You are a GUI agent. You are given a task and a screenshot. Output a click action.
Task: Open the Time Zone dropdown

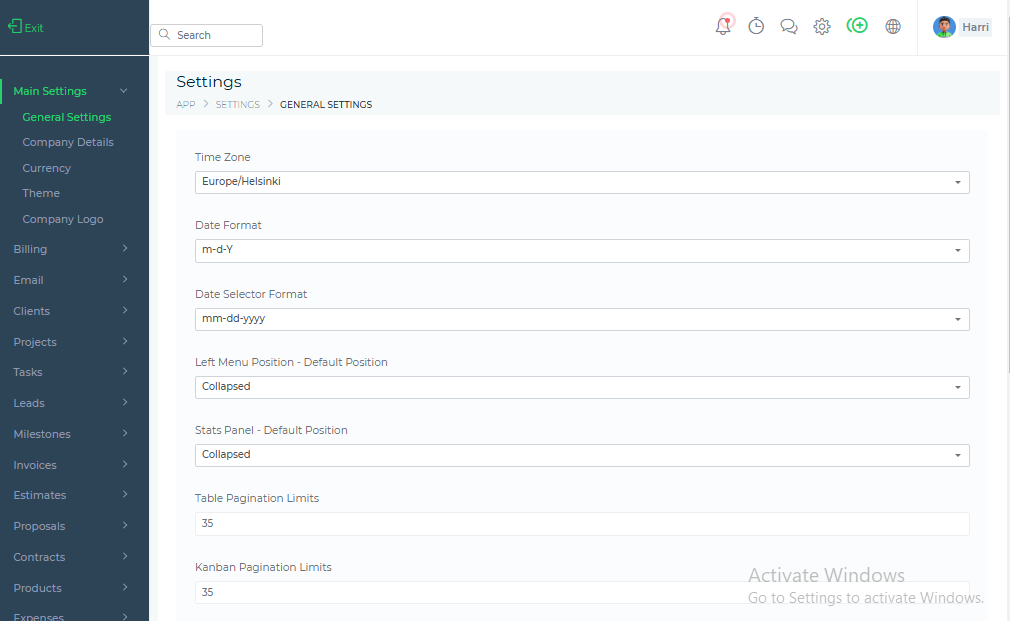click(x=581, y=182)
